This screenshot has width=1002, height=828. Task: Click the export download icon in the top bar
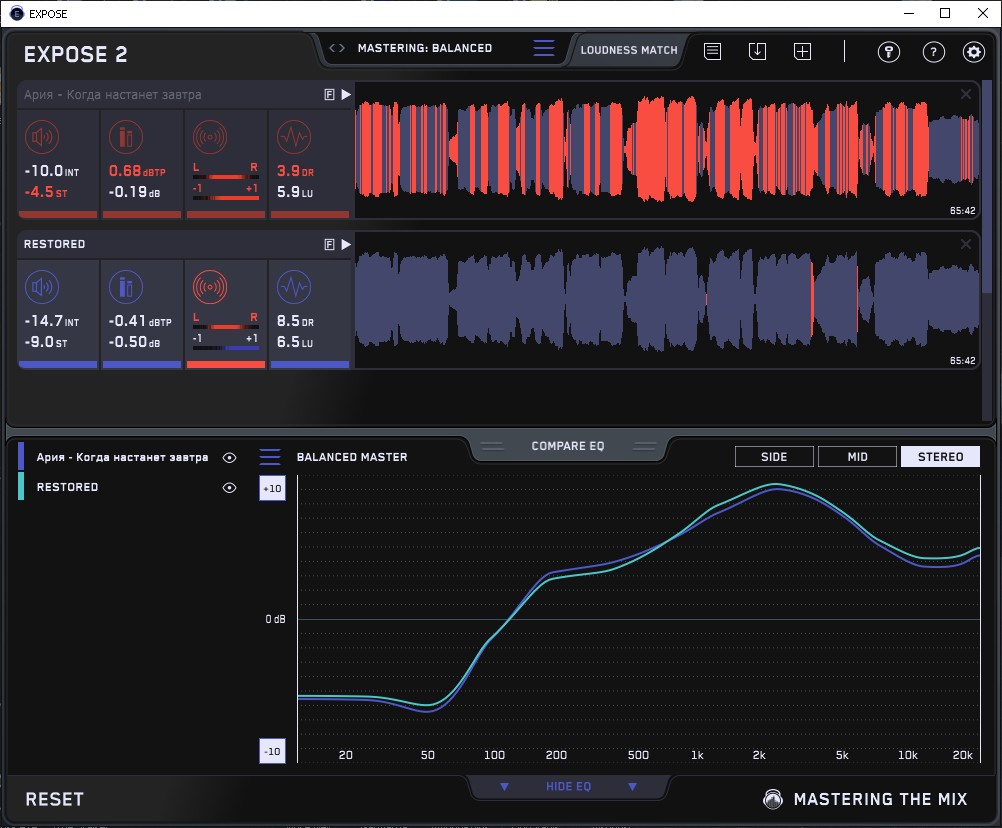pyautogui.click(x=757, y=51)
